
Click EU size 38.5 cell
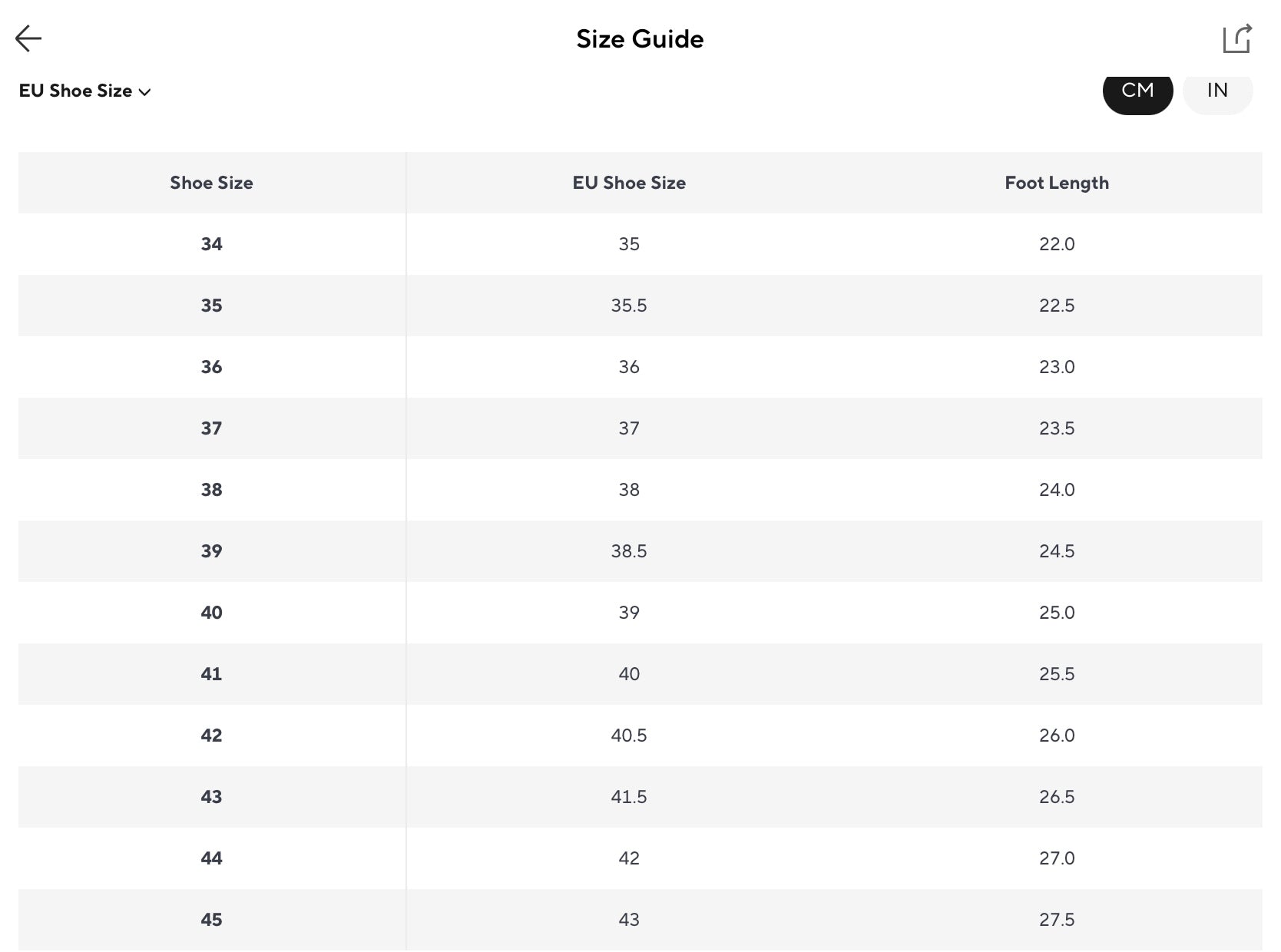(x=629, y=551)
